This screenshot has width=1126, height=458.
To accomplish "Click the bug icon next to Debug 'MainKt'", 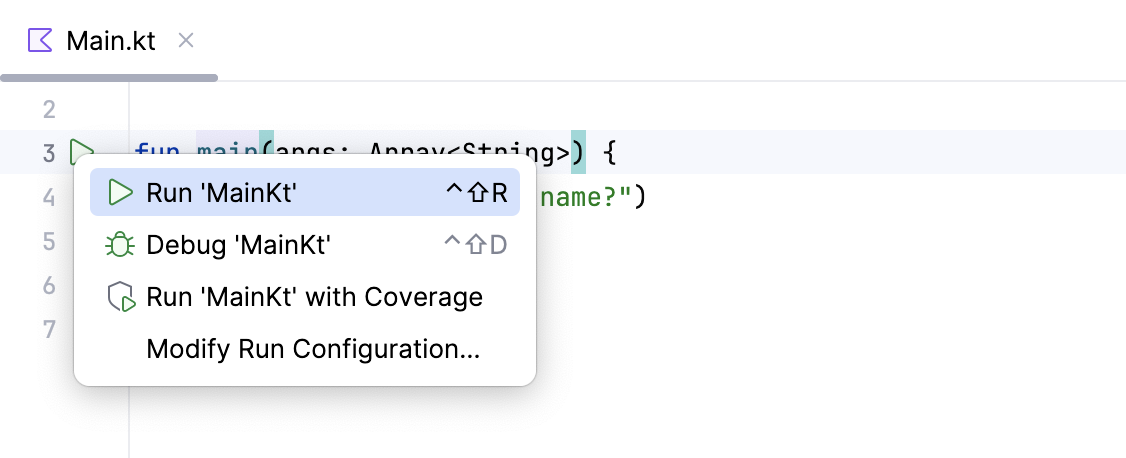I will coord(120,245).
